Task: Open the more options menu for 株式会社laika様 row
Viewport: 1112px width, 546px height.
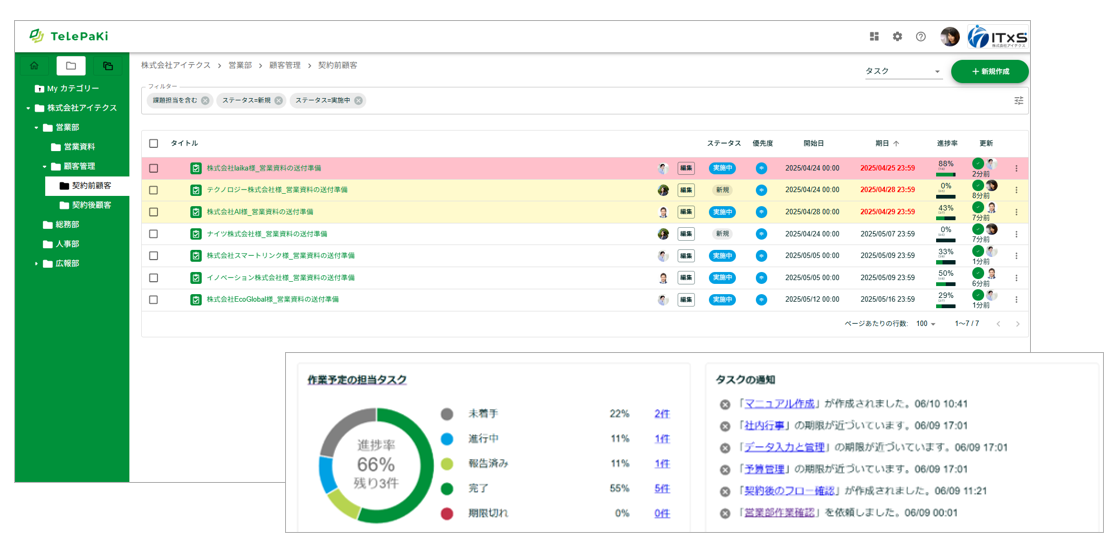Action: tap(1017, 168)
